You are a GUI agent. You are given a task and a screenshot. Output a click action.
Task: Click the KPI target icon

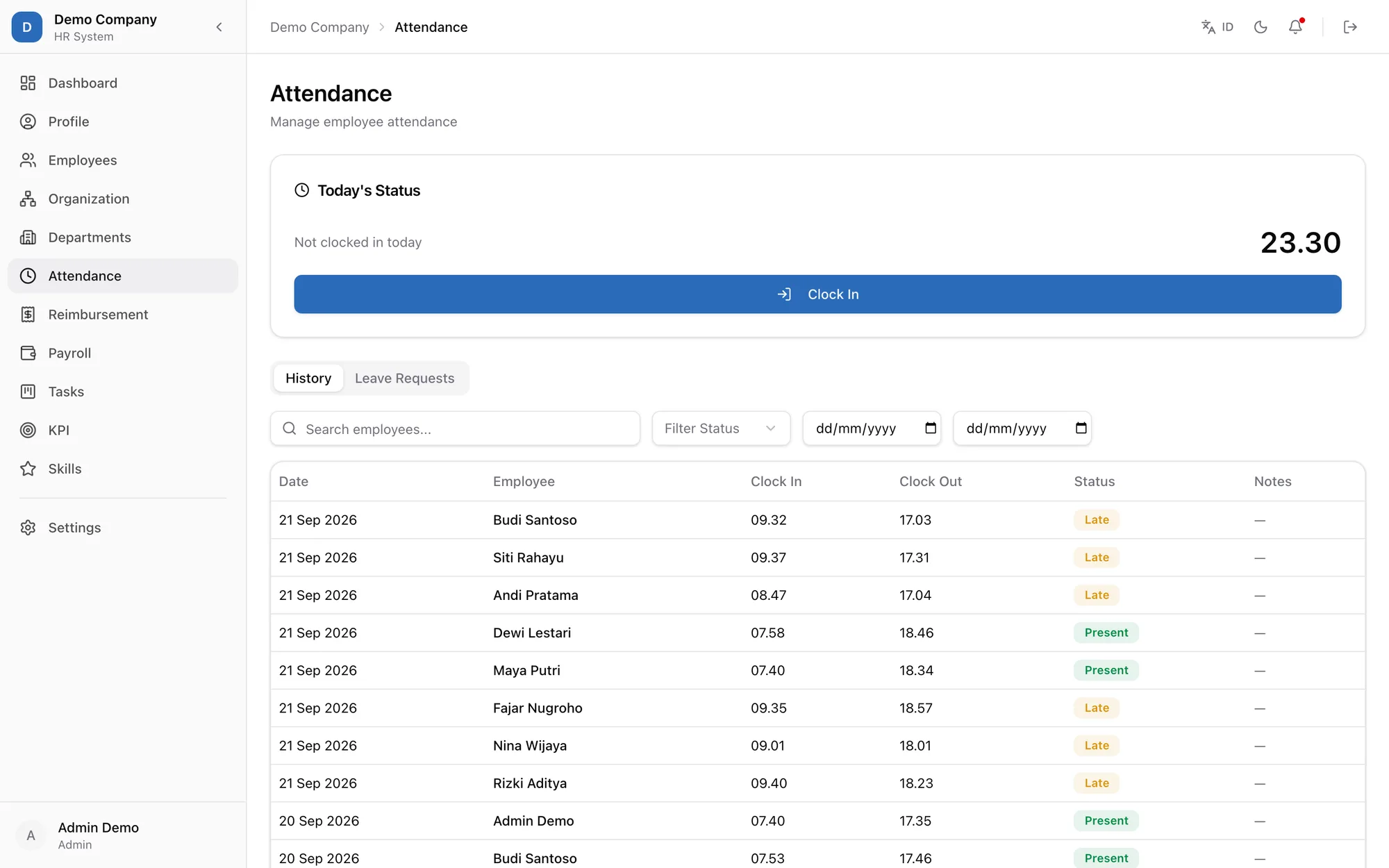pos(28,430)
